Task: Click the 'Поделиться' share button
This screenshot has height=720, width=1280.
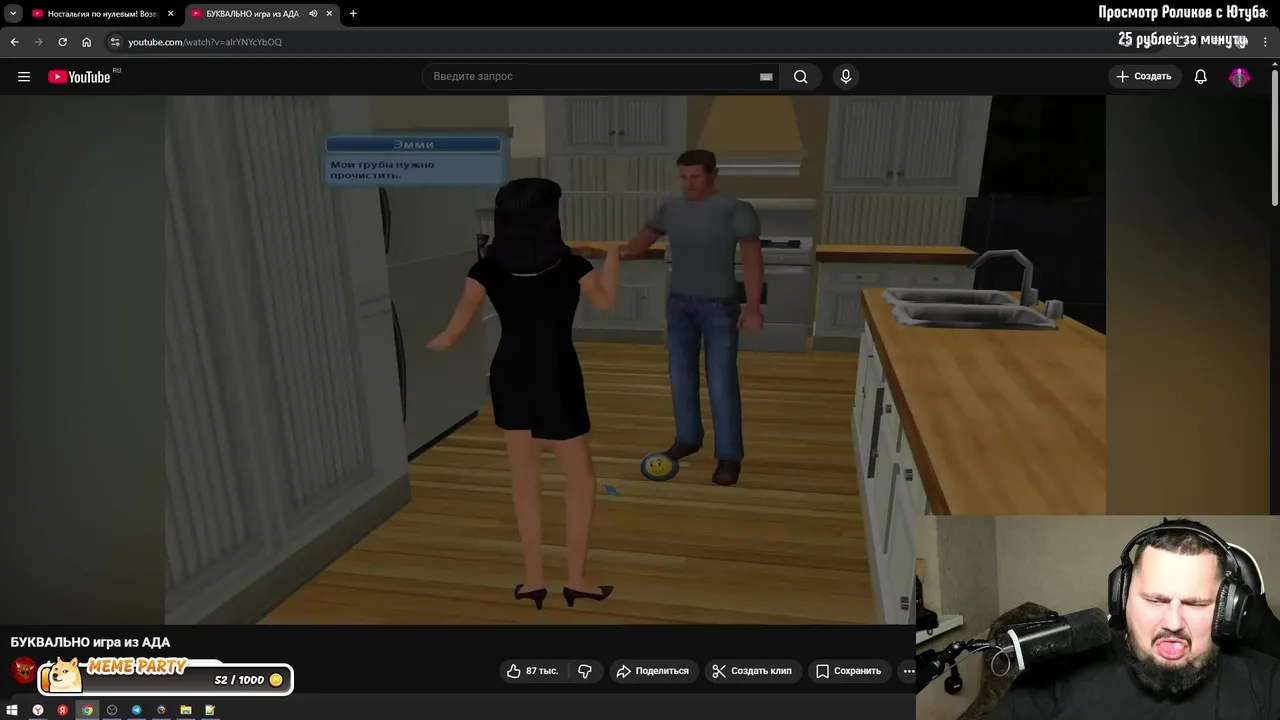Action: [653, 671]
